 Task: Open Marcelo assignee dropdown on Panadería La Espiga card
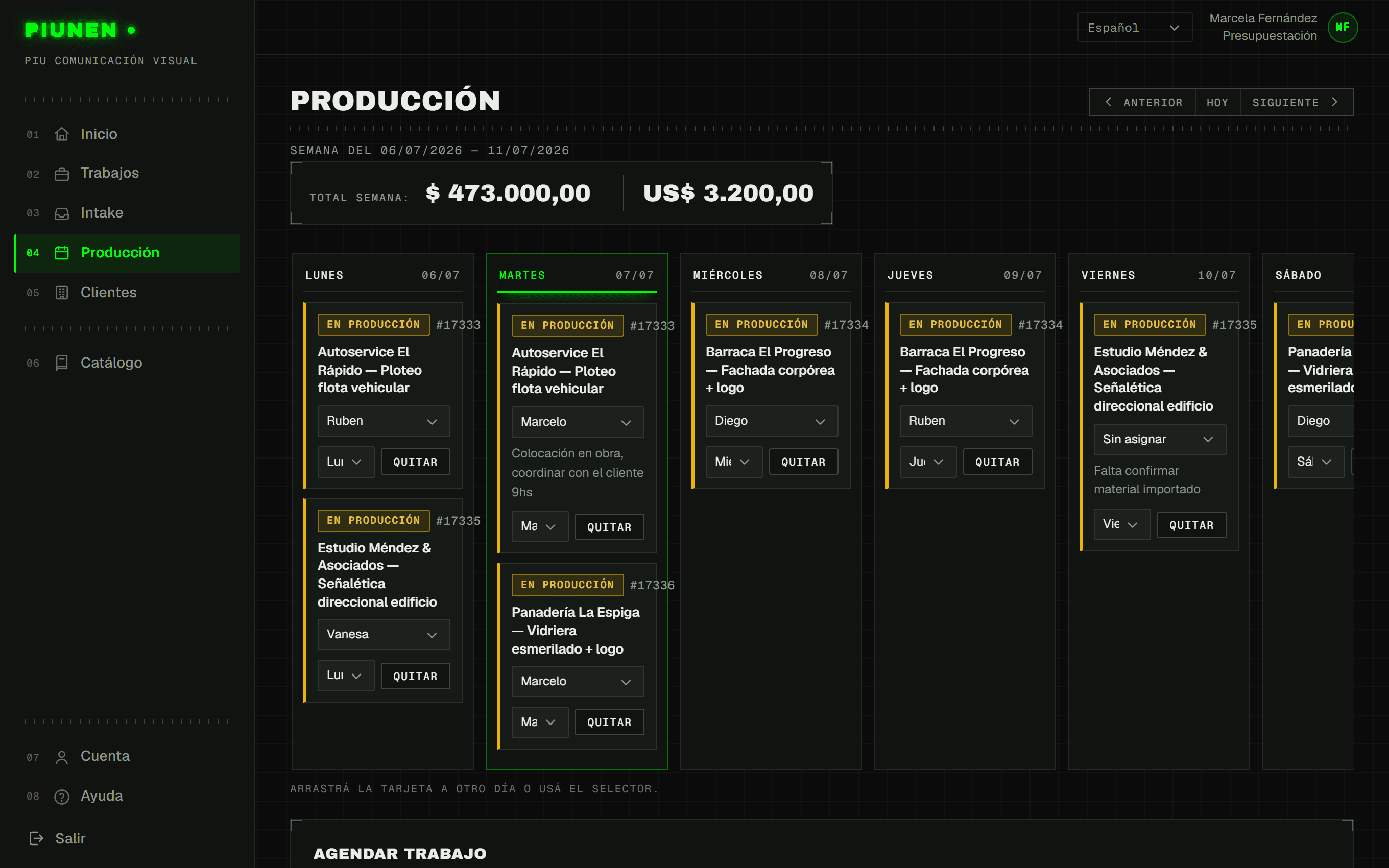click(x=578, y=682)
